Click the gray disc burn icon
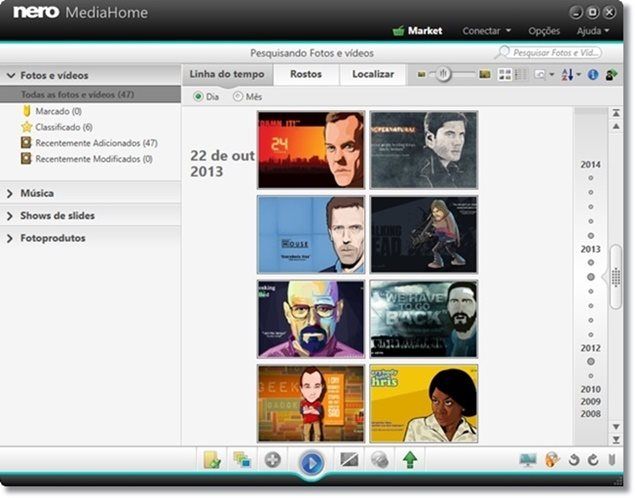The width and height of the screenshot is (635, 498). point(379,460)
